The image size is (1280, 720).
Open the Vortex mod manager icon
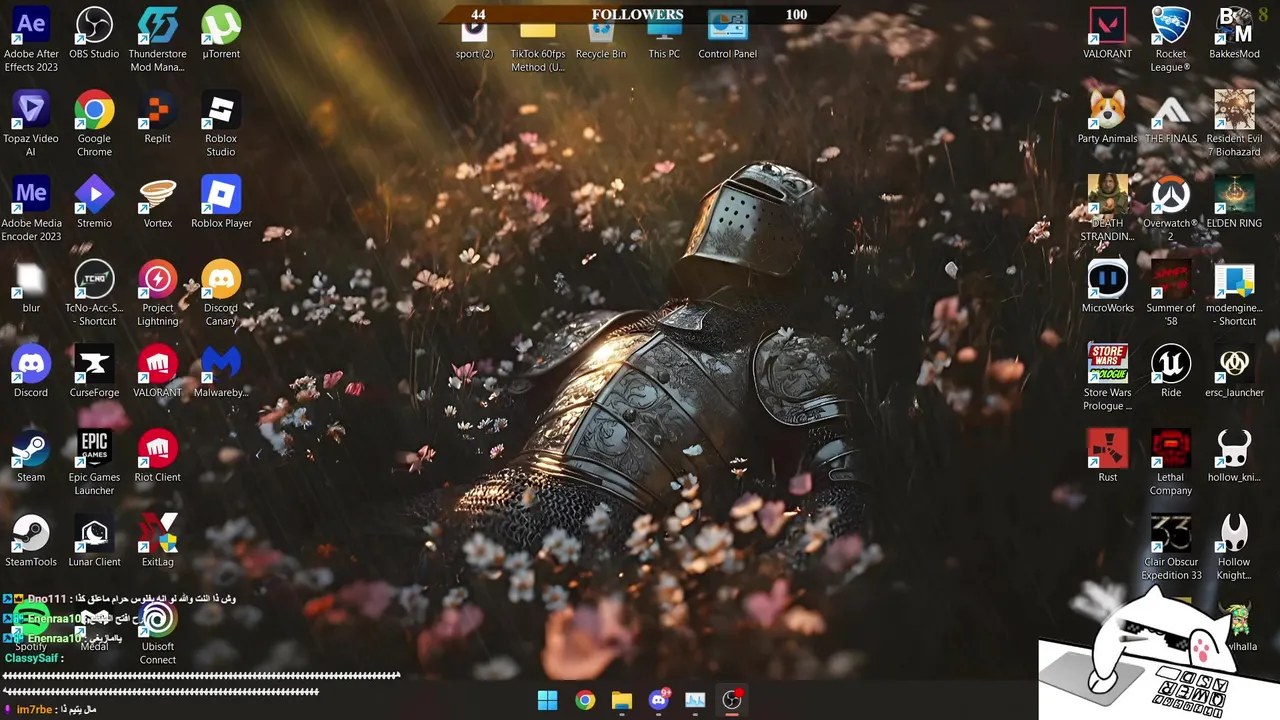coord(157,203)
